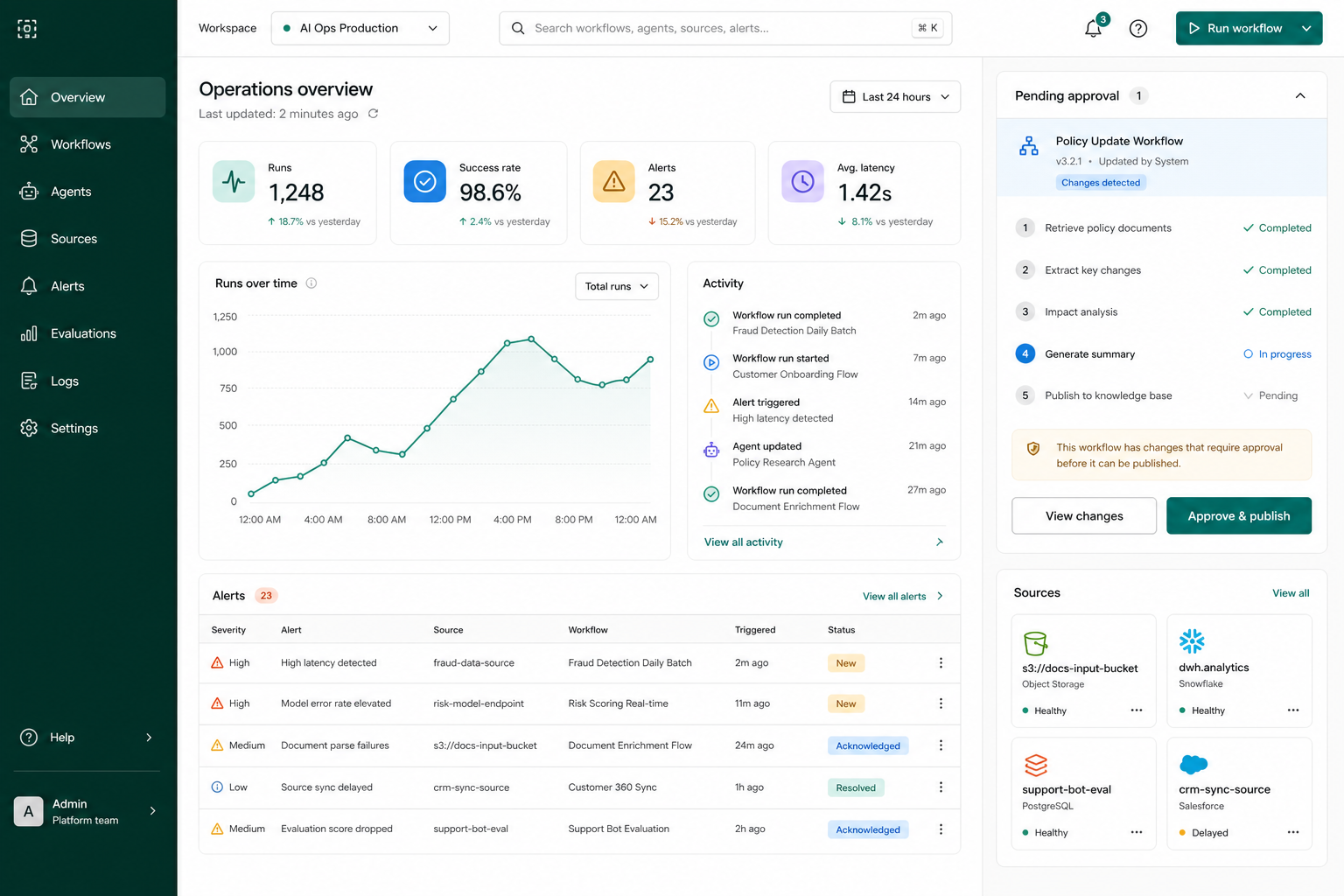Click the Acknowledged status for Document parse failures
Image resolution: width=1344 pixels, height=896 pixels.
coord(868,745)
